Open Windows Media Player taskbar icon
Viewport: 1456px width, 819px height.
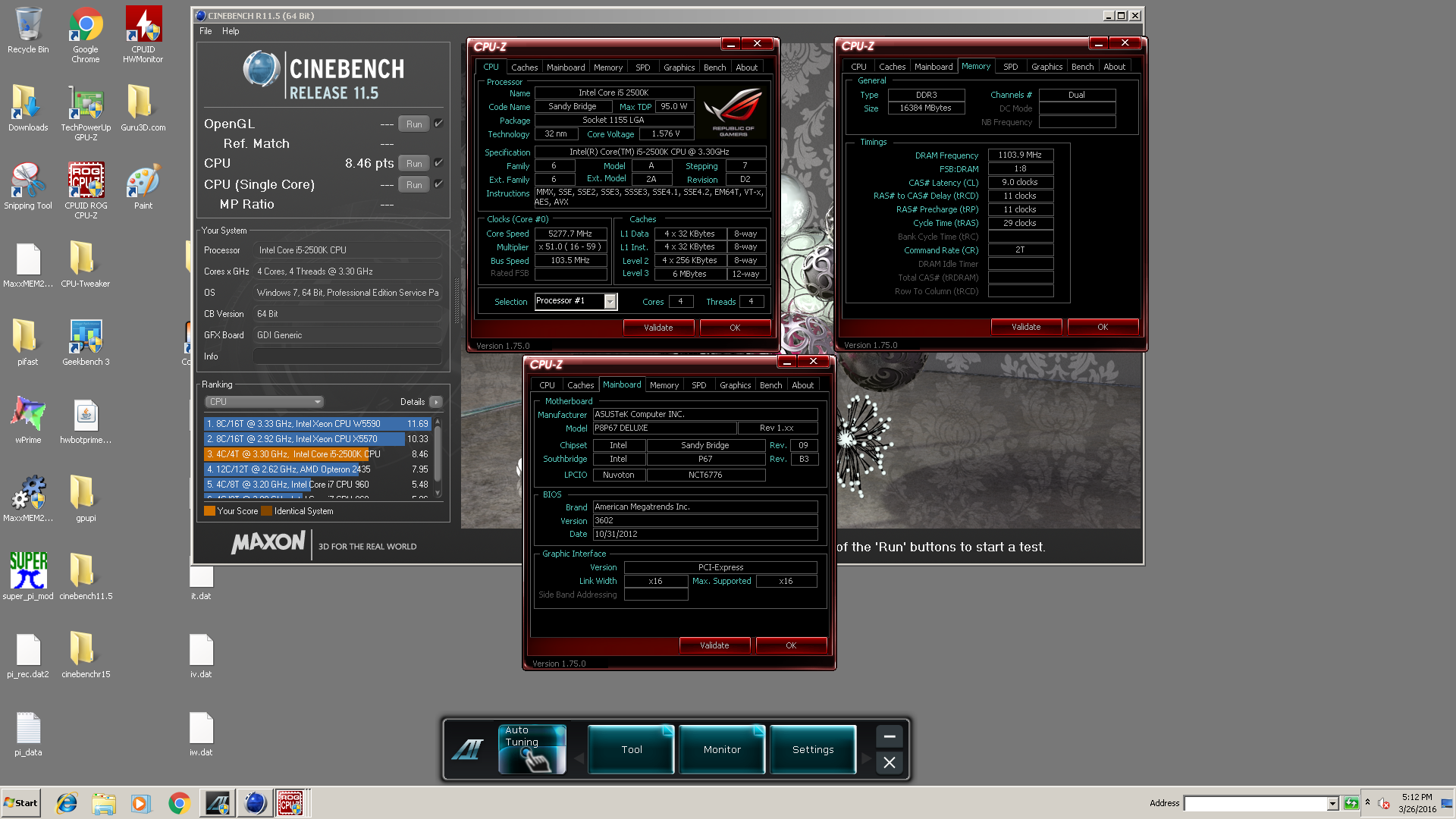point(141,803)
